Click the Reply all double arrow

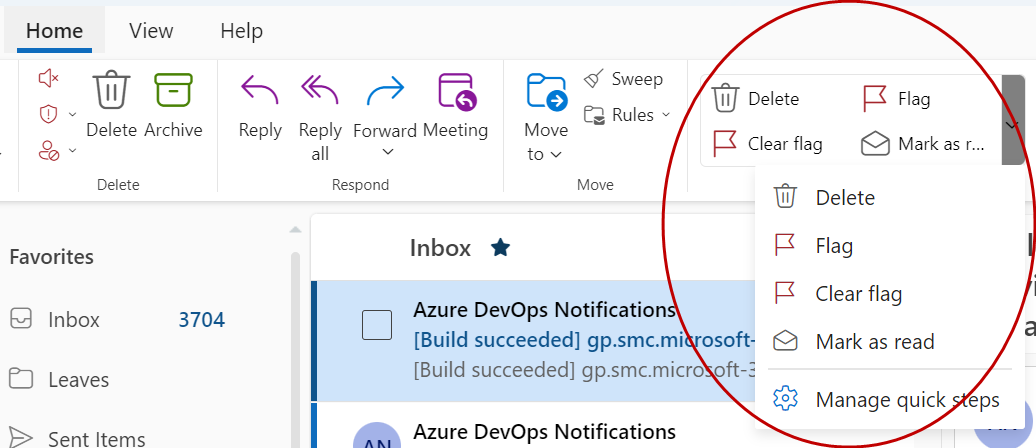[320, 91]
